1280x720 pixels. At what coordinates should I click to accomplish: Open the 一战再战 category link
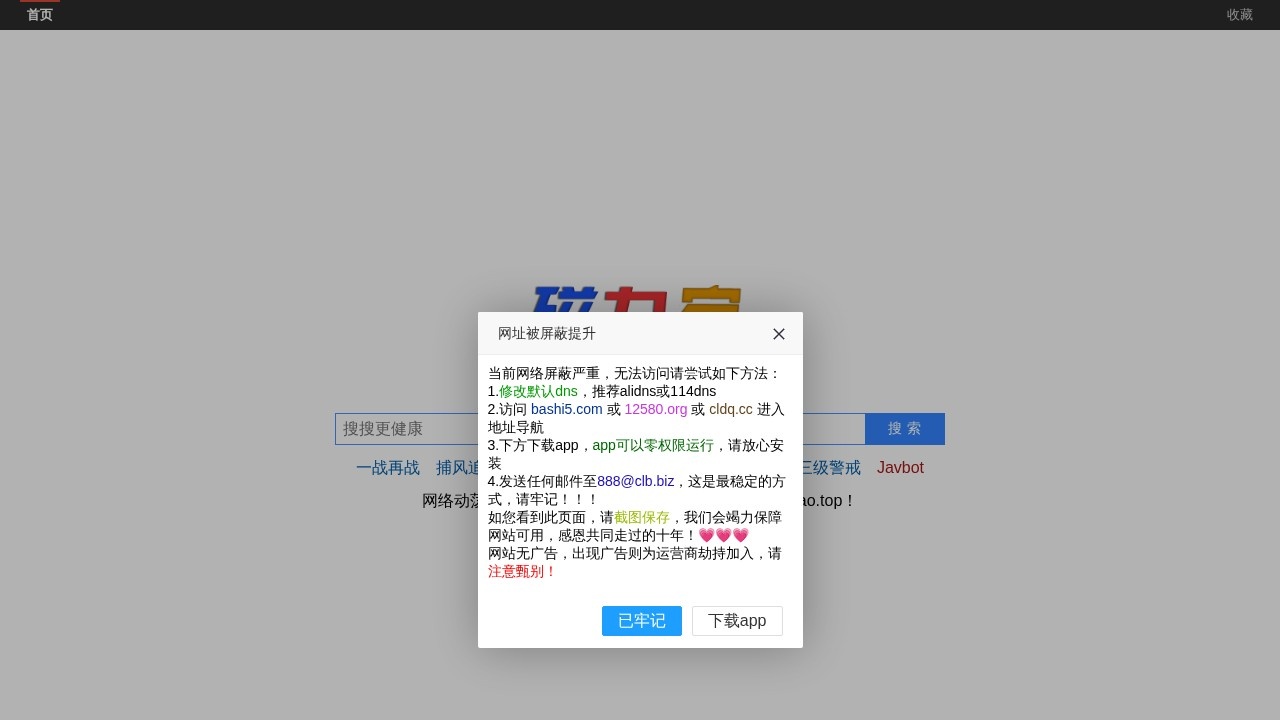388,467
